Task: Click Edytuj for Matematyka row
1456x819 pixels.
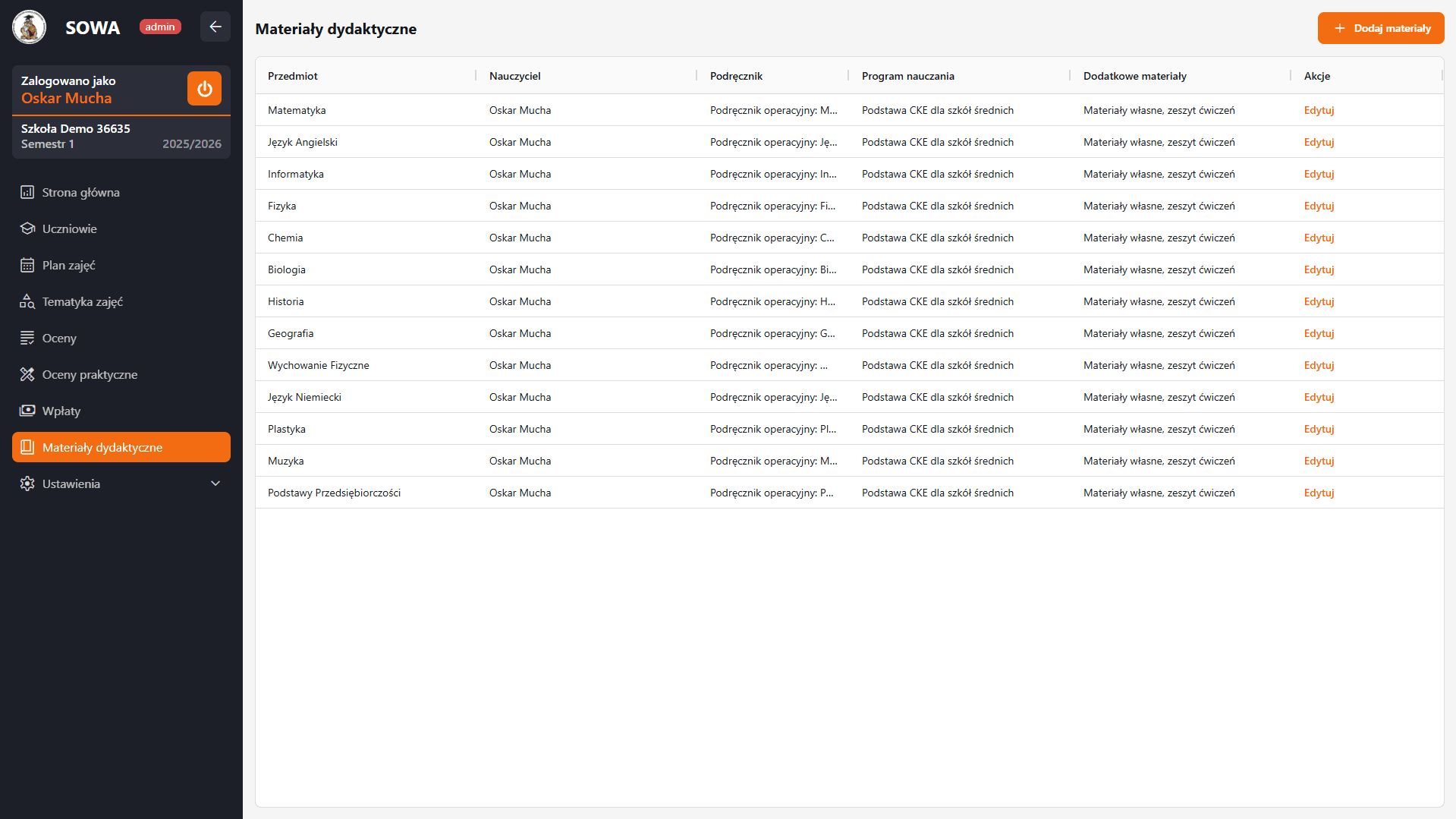Action: tap(1319, 110)
